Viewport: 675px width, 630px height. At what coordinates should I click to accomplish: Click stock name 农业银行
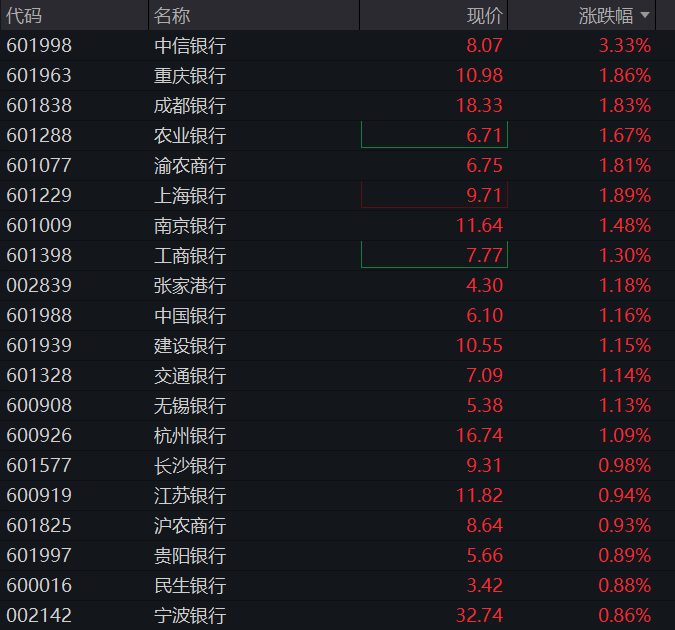tap(190, 136)
